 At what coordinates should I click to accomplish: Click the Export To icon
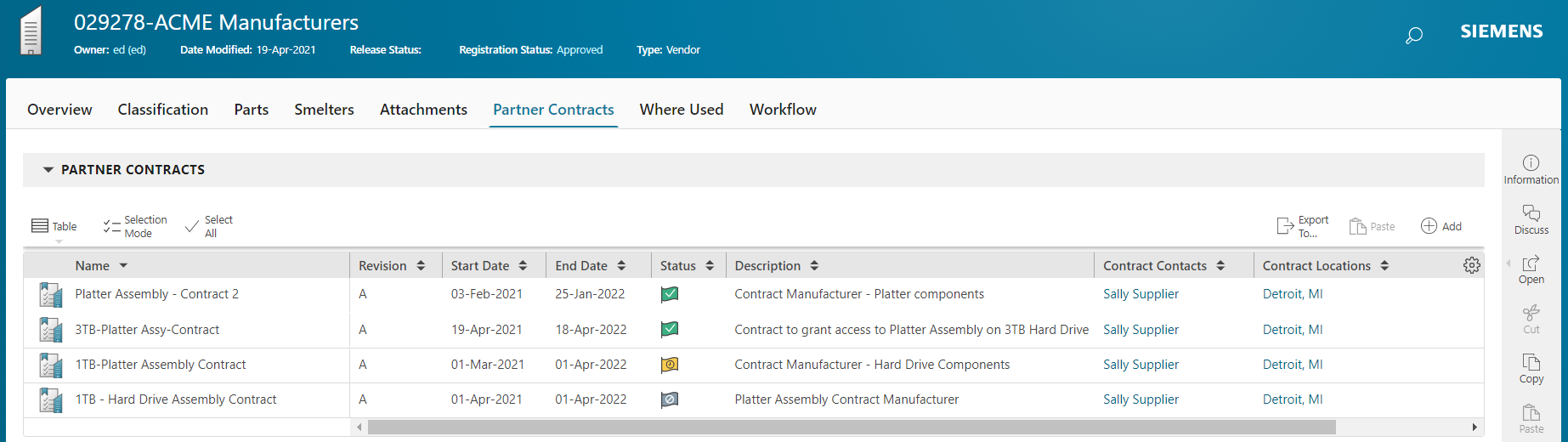1285,226
